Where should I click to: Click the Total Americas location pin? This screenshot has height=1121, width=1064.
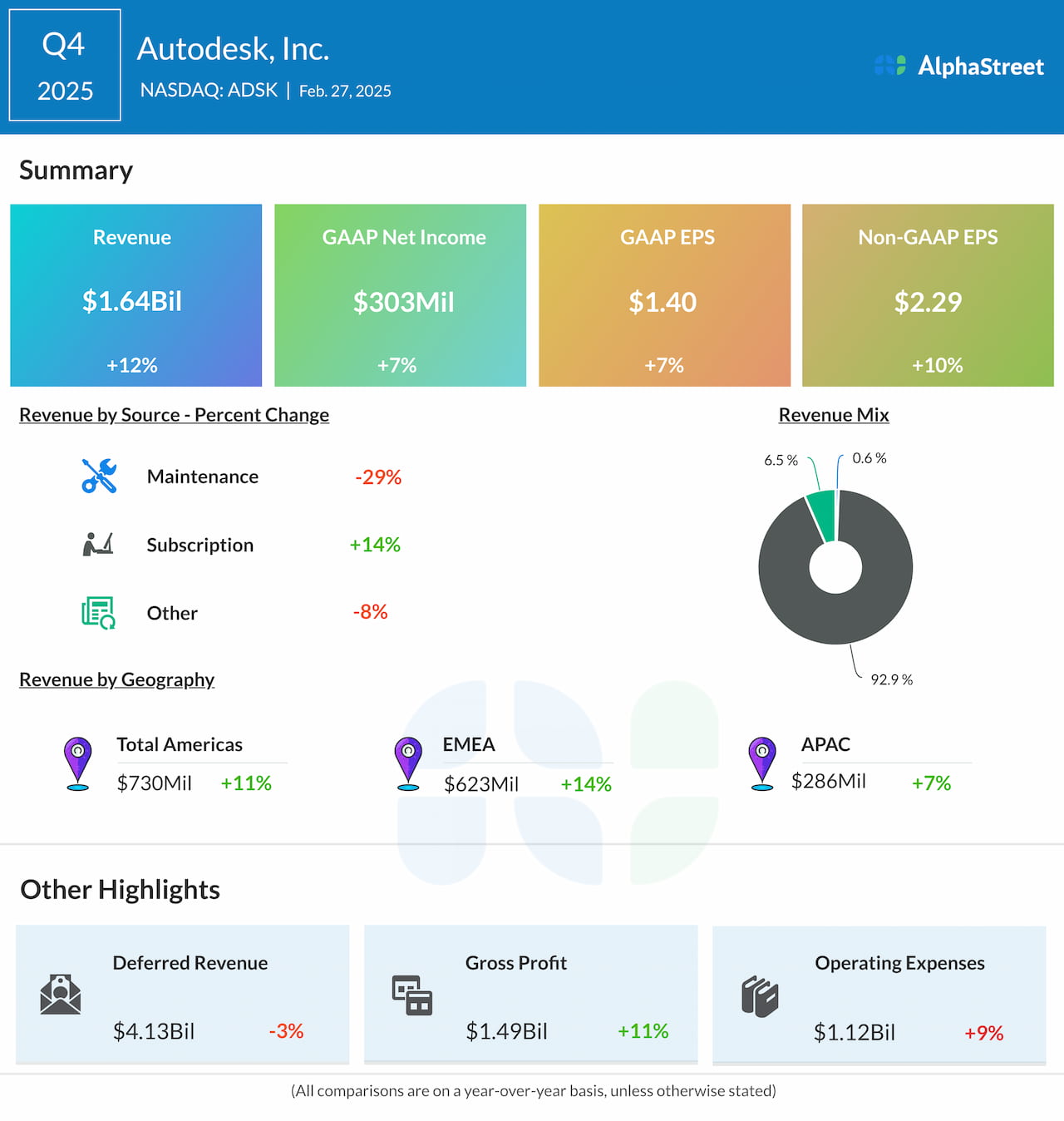(77, 758)
